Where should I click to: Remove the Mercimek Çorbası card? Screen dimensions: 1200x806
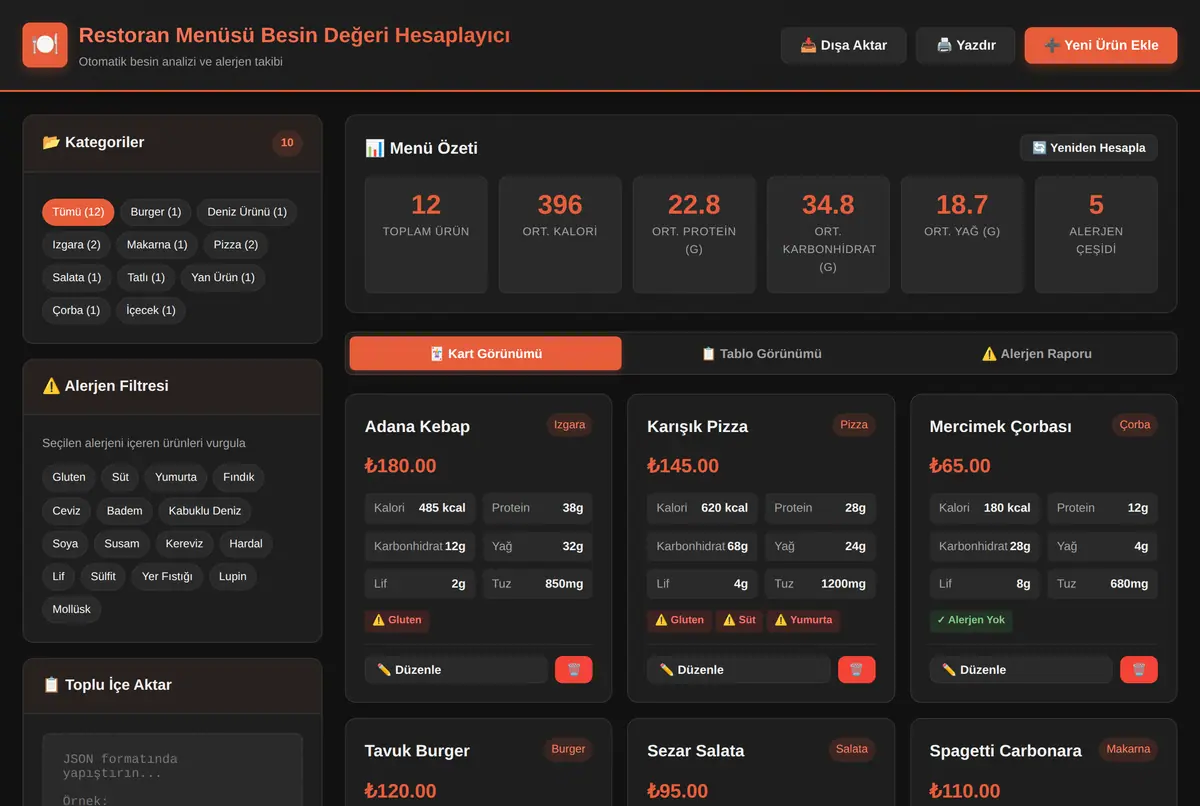(x=1139, y=670)
